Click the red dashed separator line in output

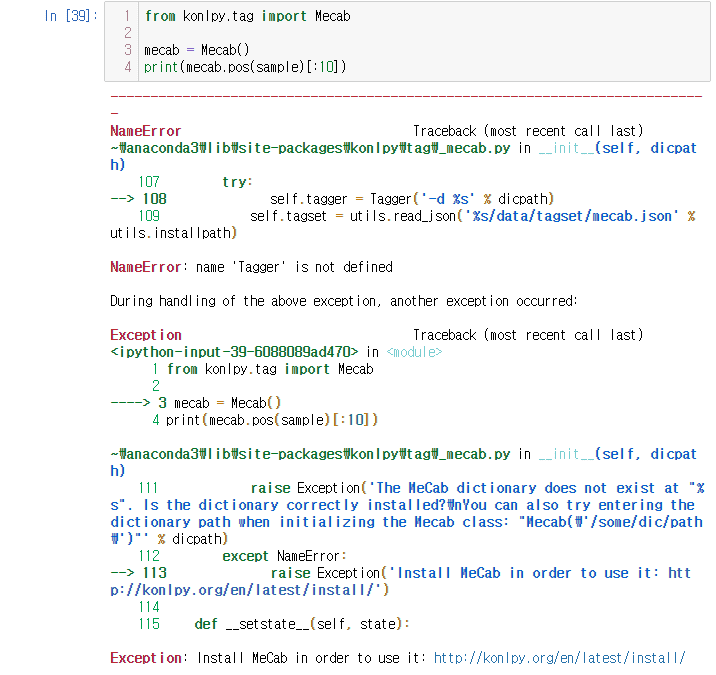coord(405,97)
